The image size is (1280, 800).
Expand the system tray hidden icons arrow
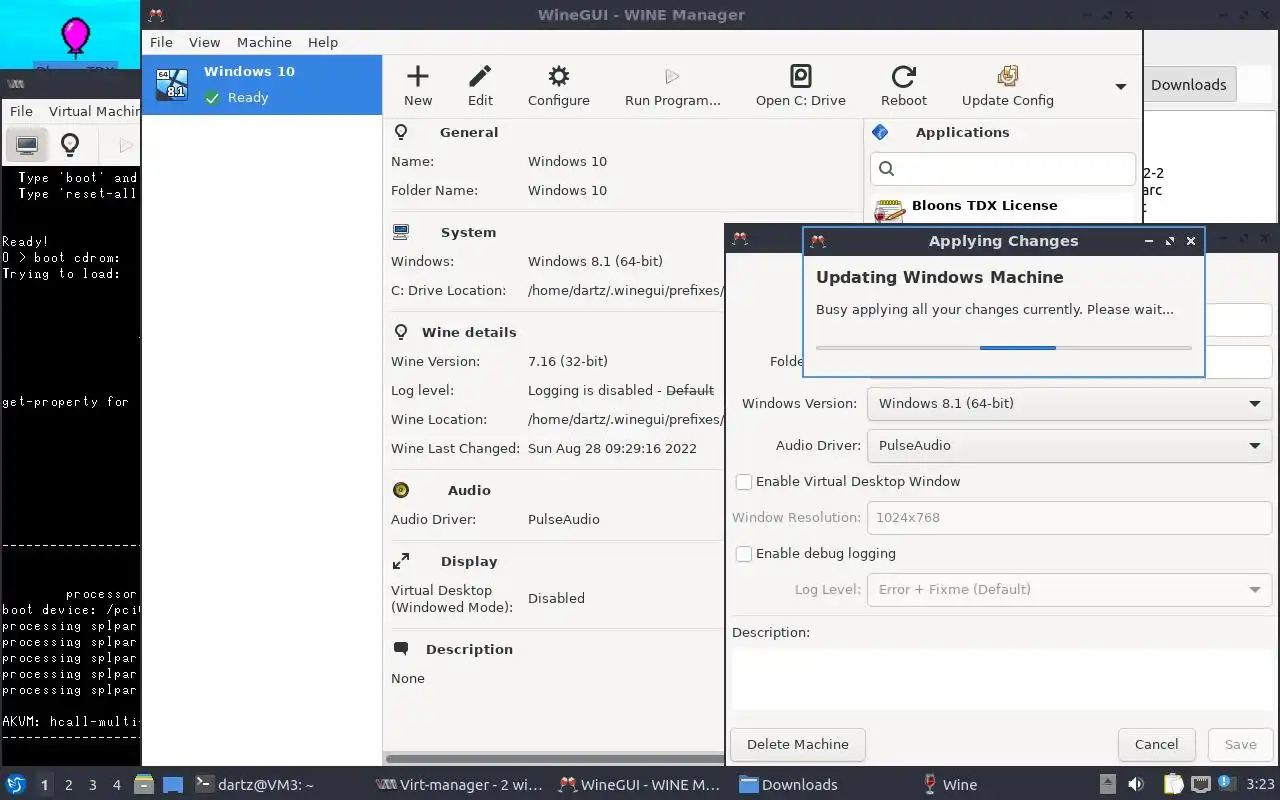click(1107, 784)
